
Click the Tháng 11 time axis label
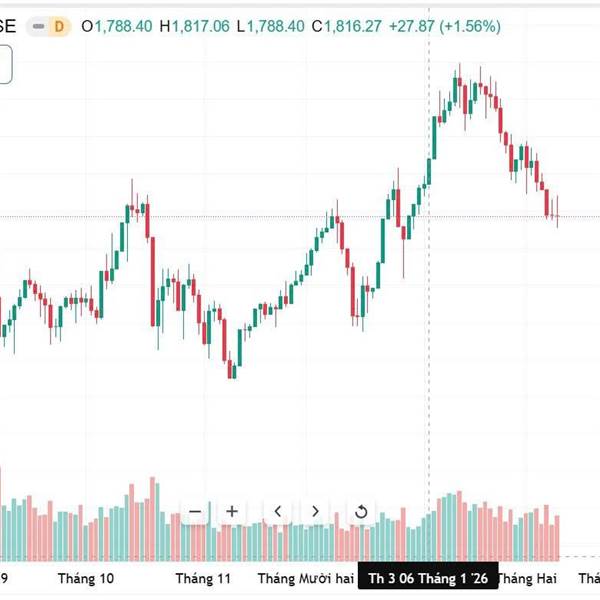[203, 578]
